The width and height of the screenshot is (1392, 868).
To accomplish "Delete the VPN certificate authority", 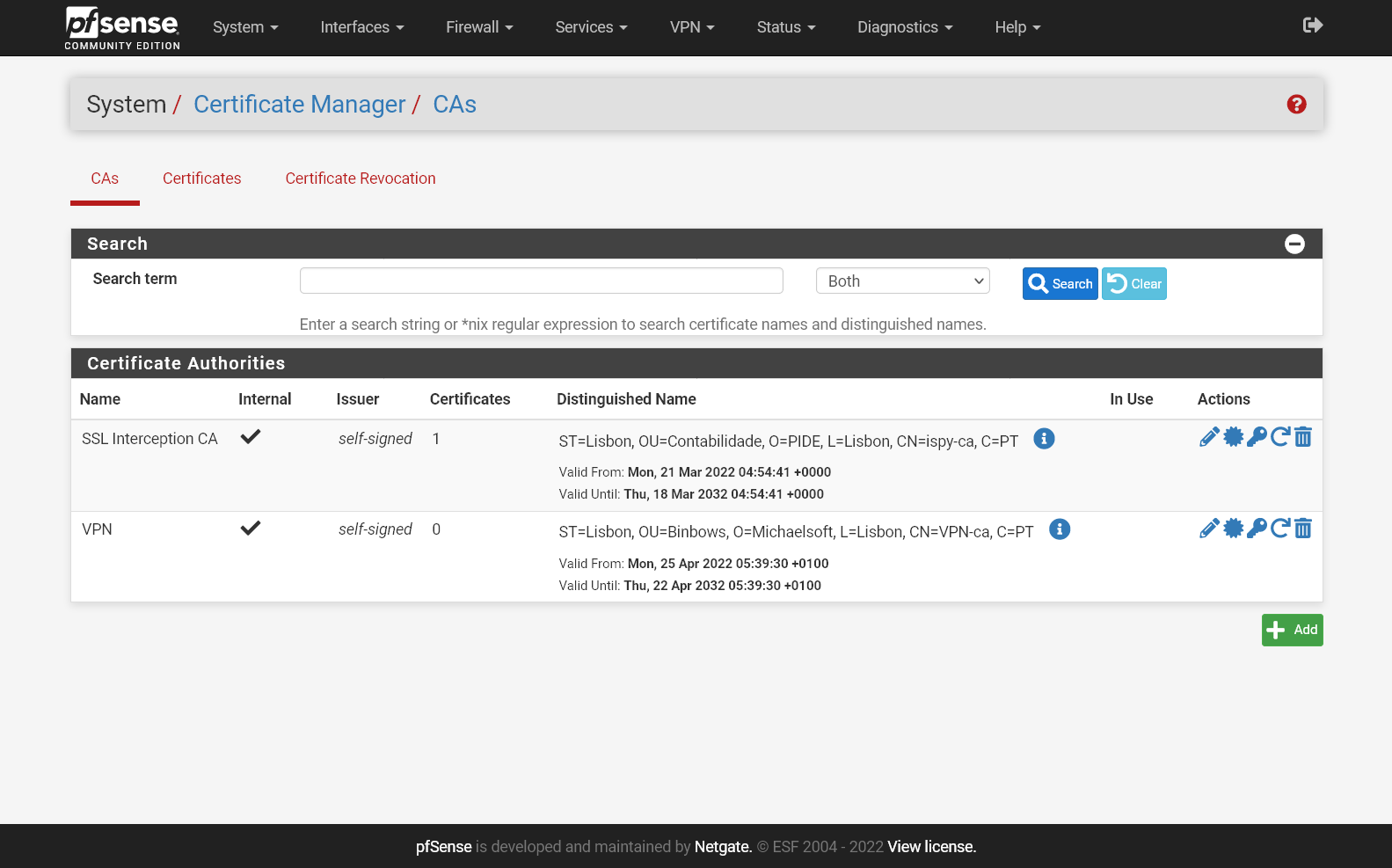I will 1303,529.
